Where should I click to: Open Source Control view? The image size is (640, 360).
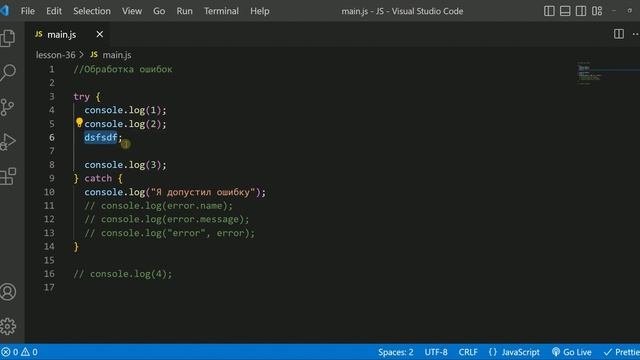click(x=8, y=107)
